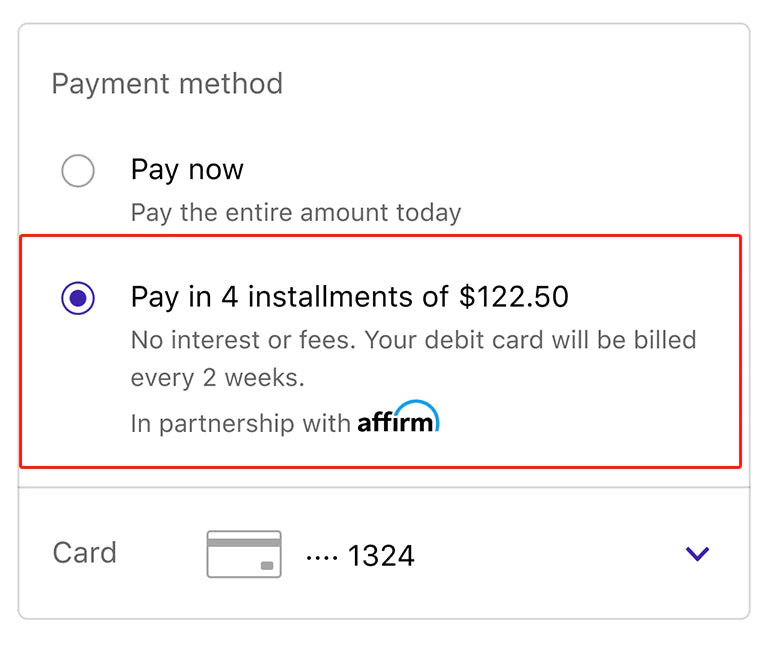Expand the card selection chevron

point(697,553)
